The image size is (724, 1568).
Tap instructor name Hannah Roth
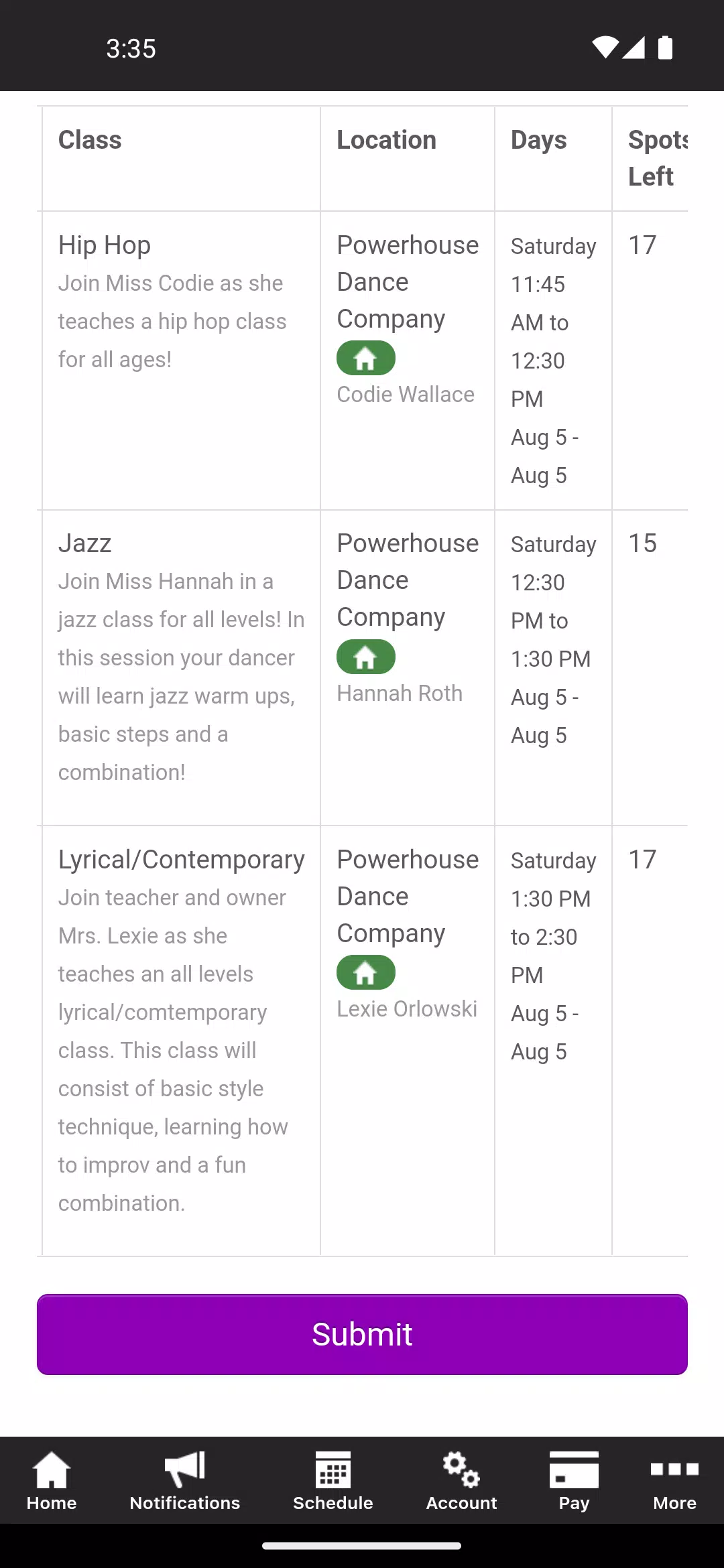(400, 694)
